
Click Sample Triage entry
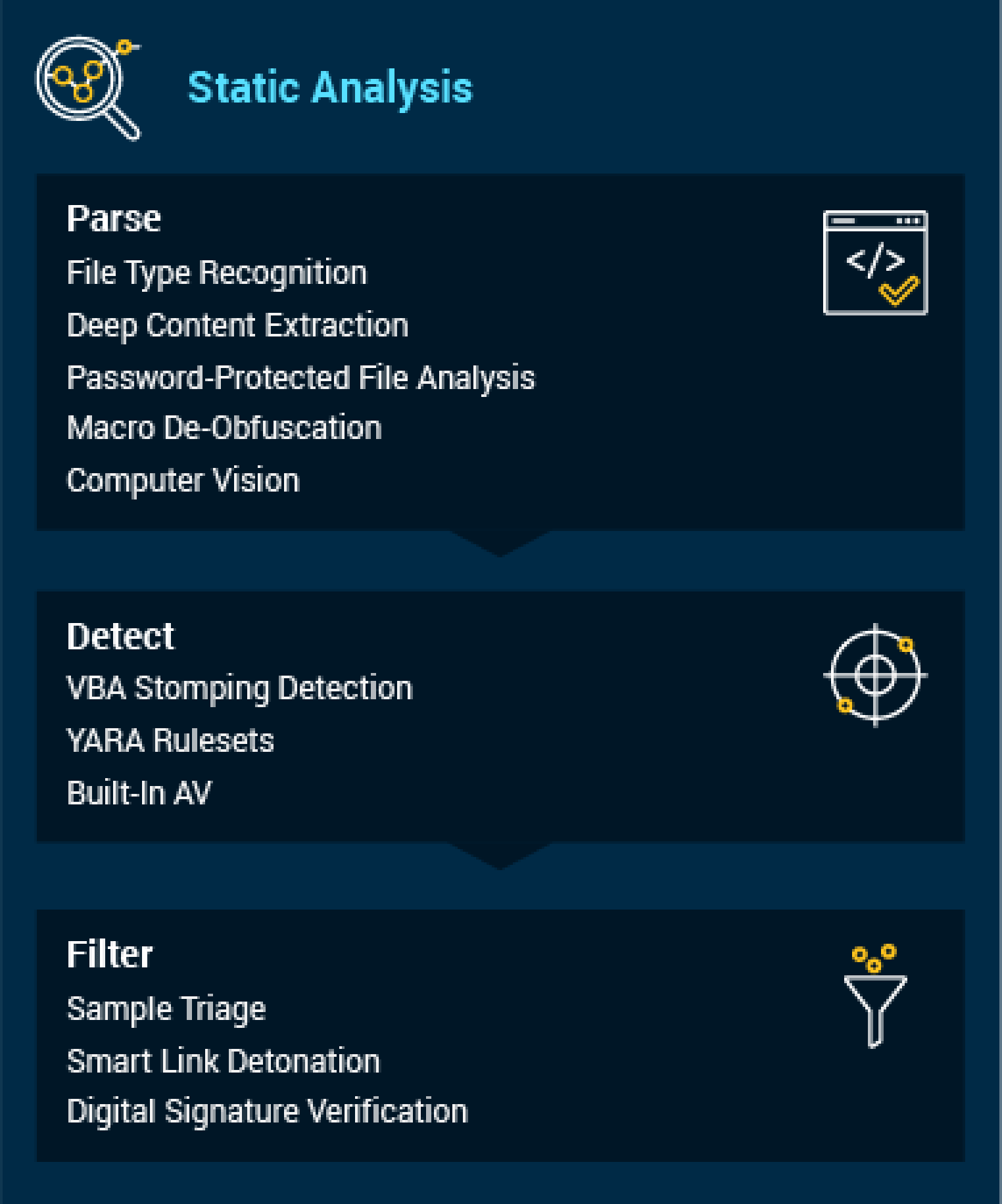pyautogui.click(x=166, y=1009)
